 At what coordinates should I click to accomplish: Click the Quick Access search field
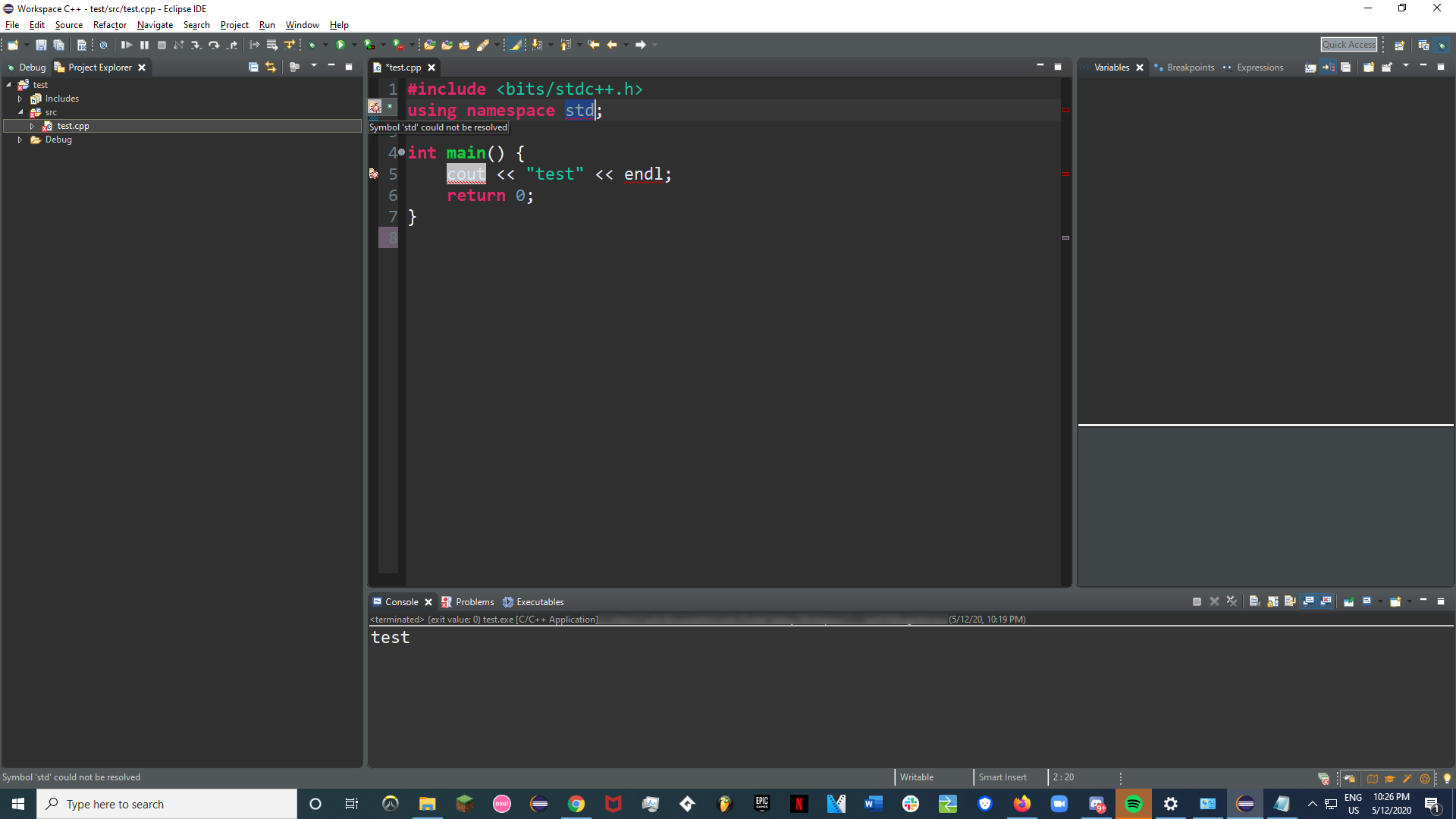pos(1348,45)
